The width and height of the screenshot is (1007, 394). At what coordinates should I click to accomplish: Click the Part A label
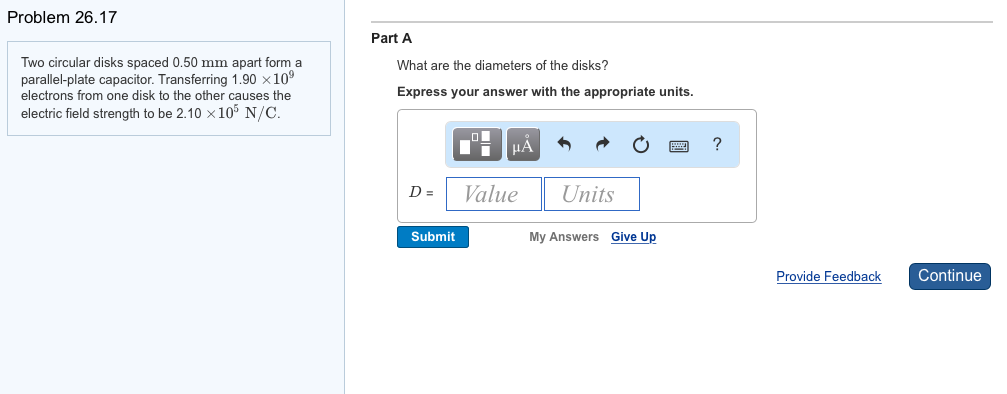click(392, 39)
